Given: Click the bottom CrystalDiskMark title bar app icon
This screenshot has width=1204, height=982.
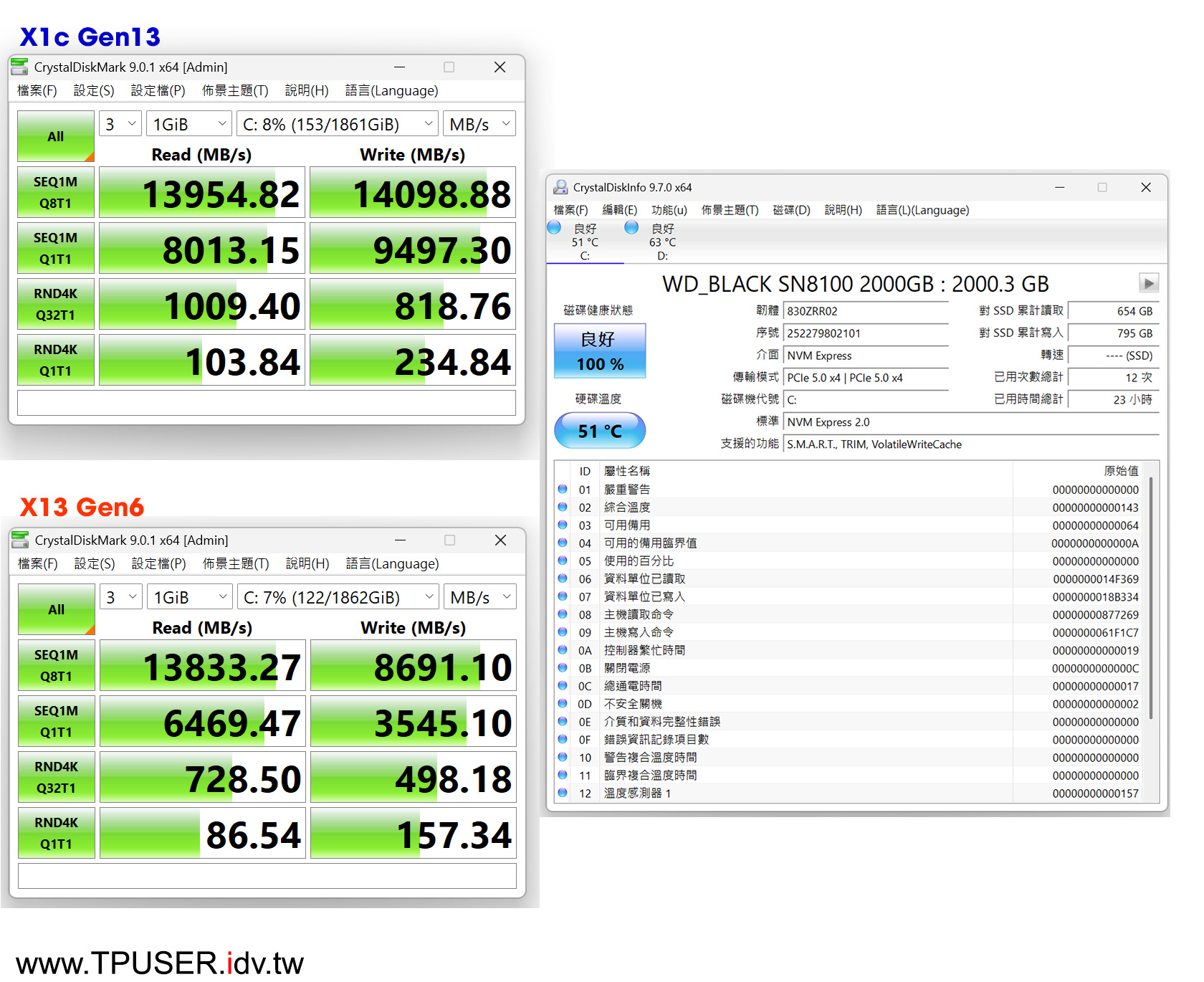Looking at the screenshot, I should coord(21,540).
